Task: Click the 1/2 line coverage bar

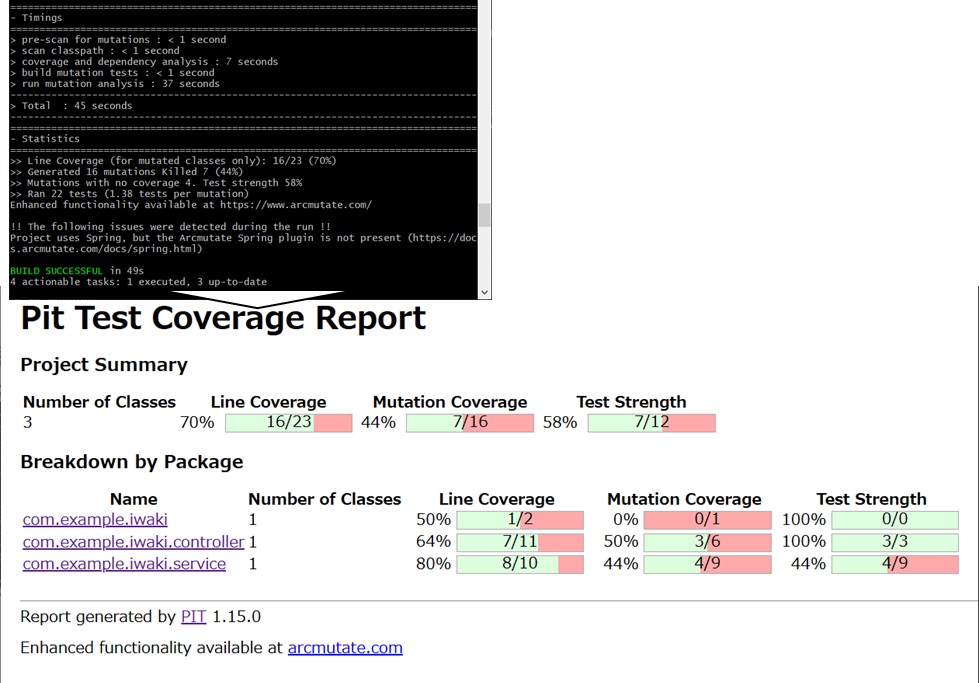Action: tap(519, 519)
